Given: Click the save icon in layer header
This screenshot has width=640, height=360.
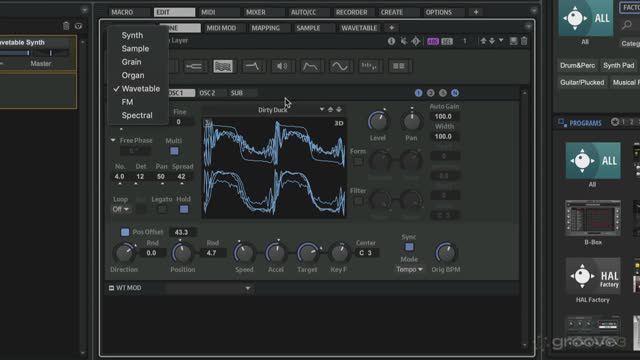Looking at the screenshot, I should tap(513, 41).
